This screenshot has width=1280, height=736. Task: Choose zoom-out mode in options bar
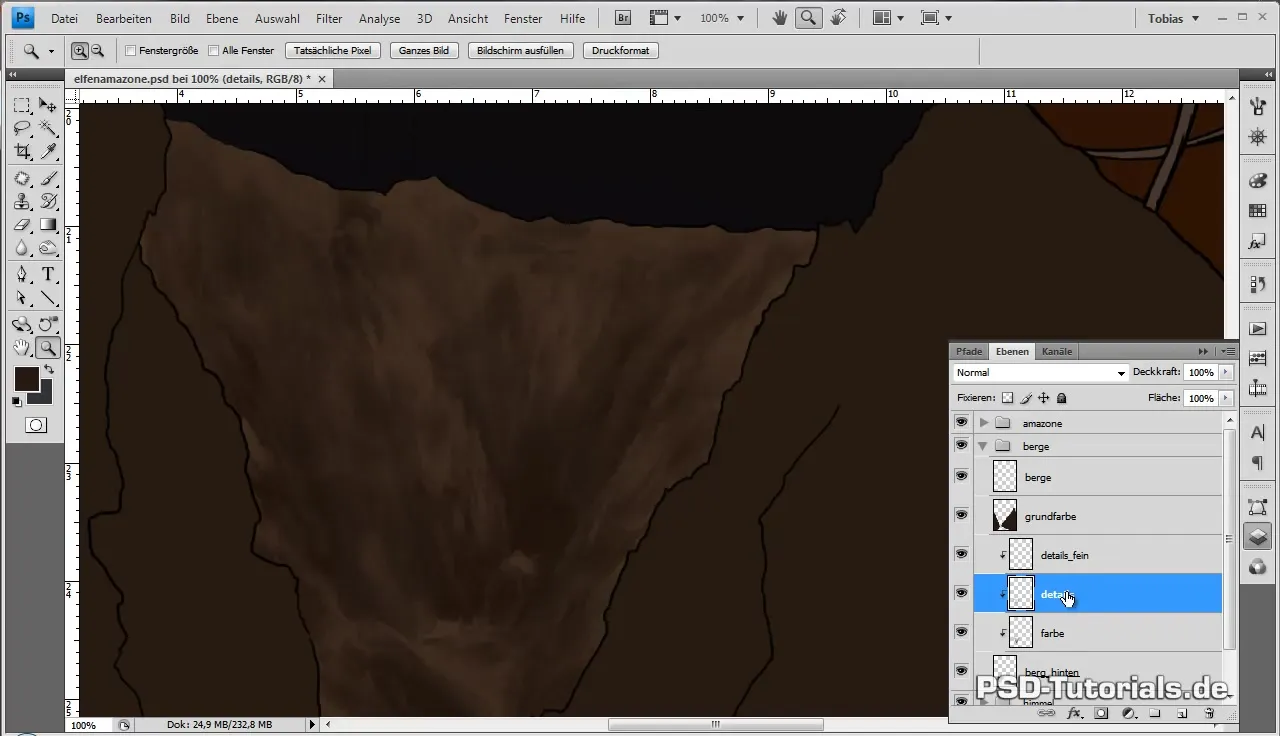coord(97,50)
